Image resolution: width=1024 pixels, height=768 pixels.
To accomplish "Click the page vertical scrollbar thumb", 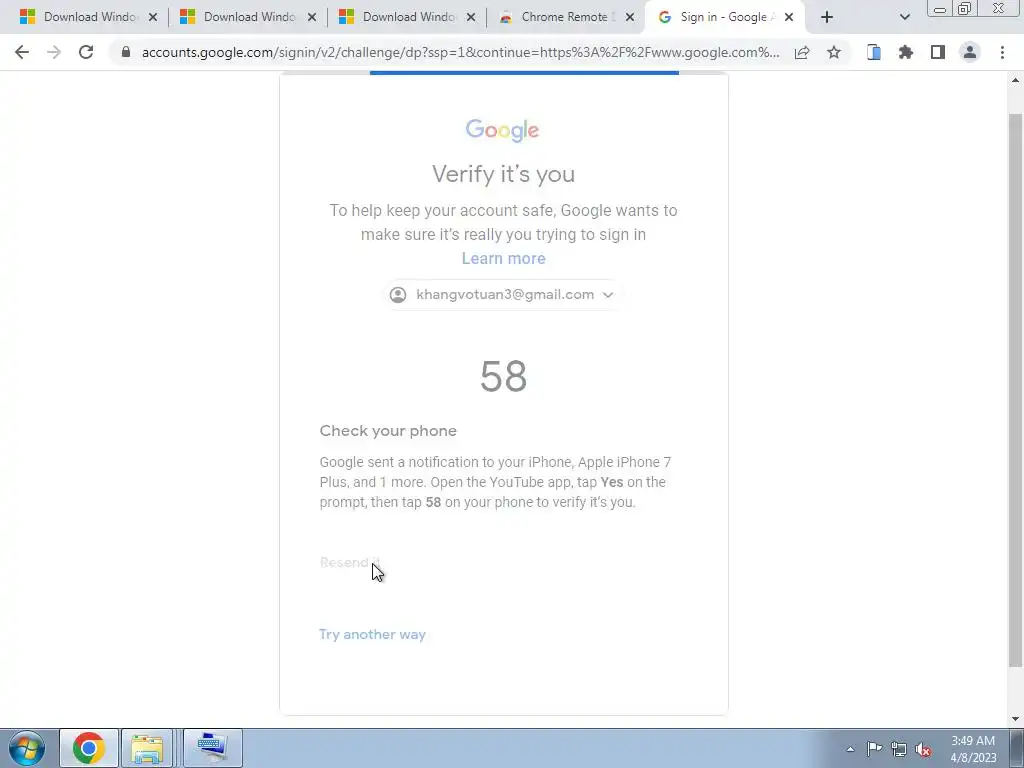I will point(1015,390).
